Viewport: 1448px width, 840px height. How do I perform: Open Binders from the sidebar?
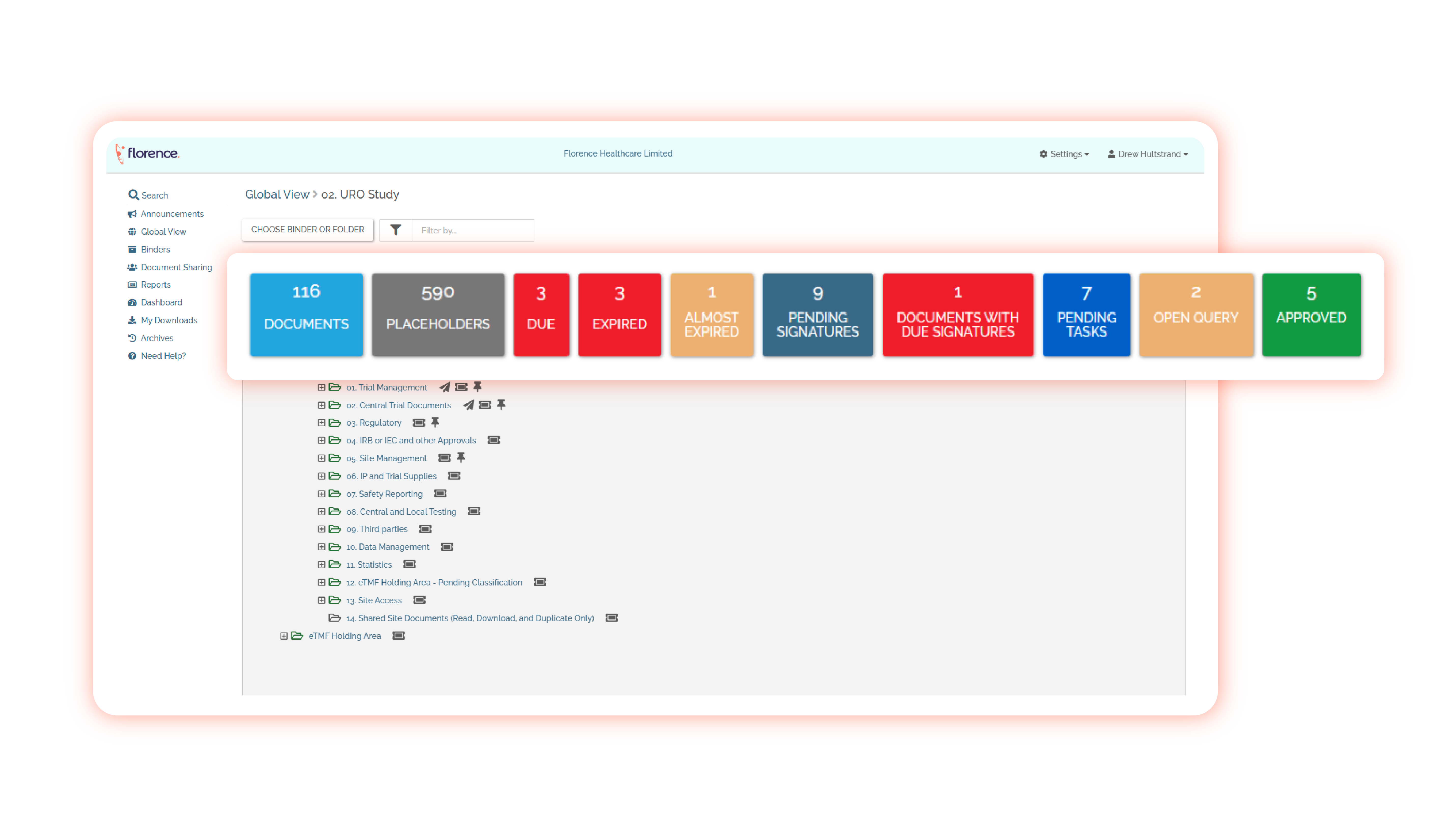[x=149, y=249]
